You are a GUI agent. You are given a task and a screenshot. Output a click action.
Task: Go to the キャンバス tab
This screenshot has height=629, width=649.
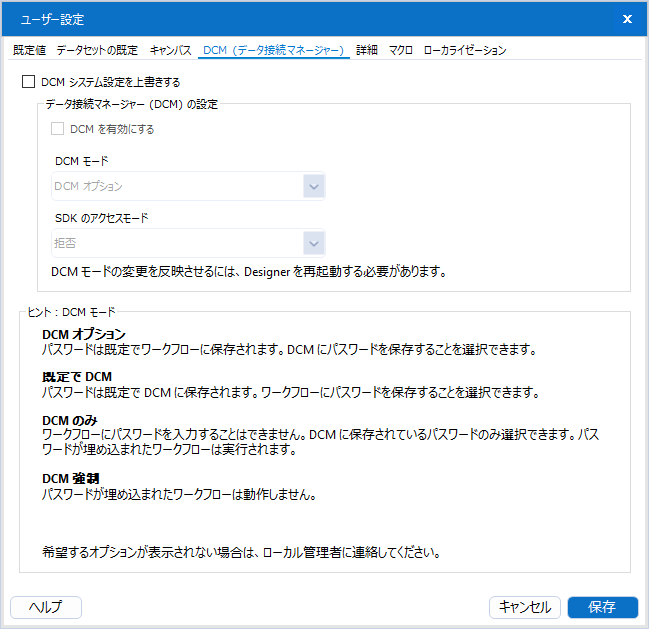pyautogui.click(x=170, y=50)
